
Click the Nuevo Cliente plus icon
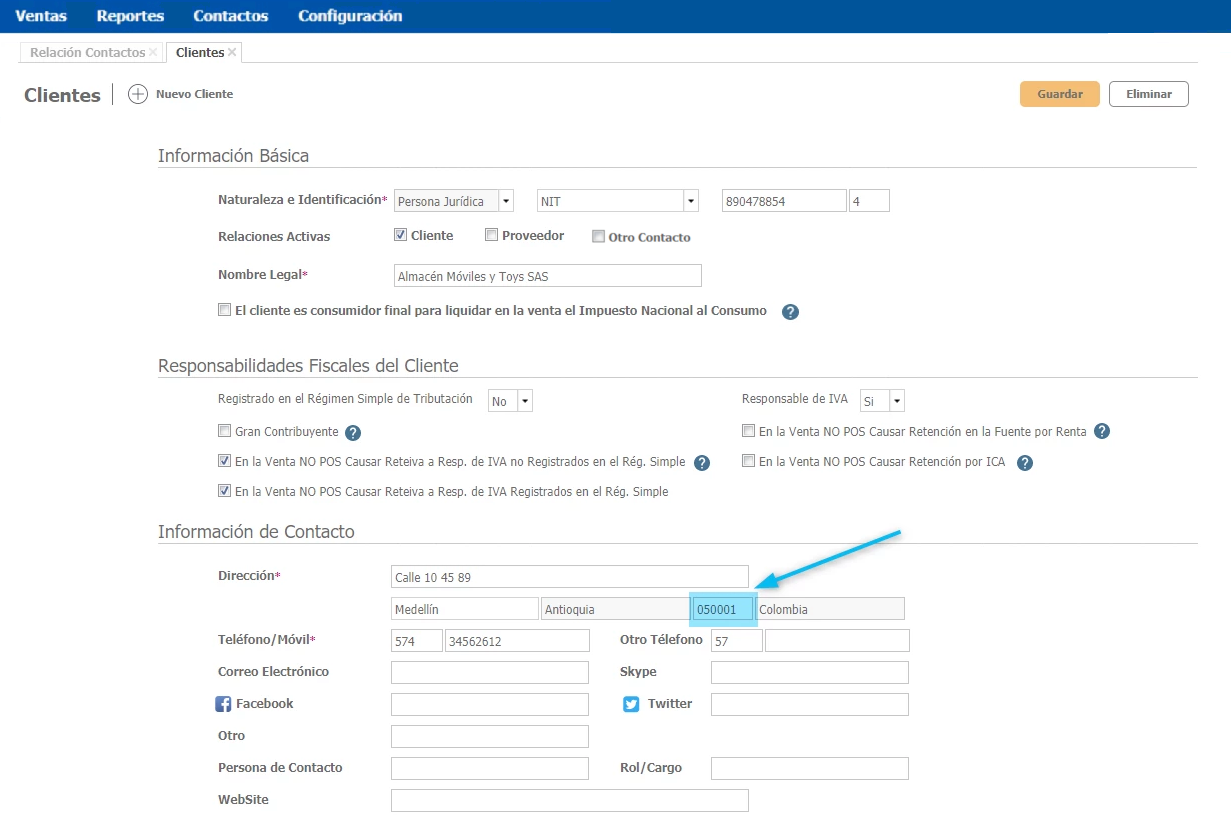(x=138, y=94)
